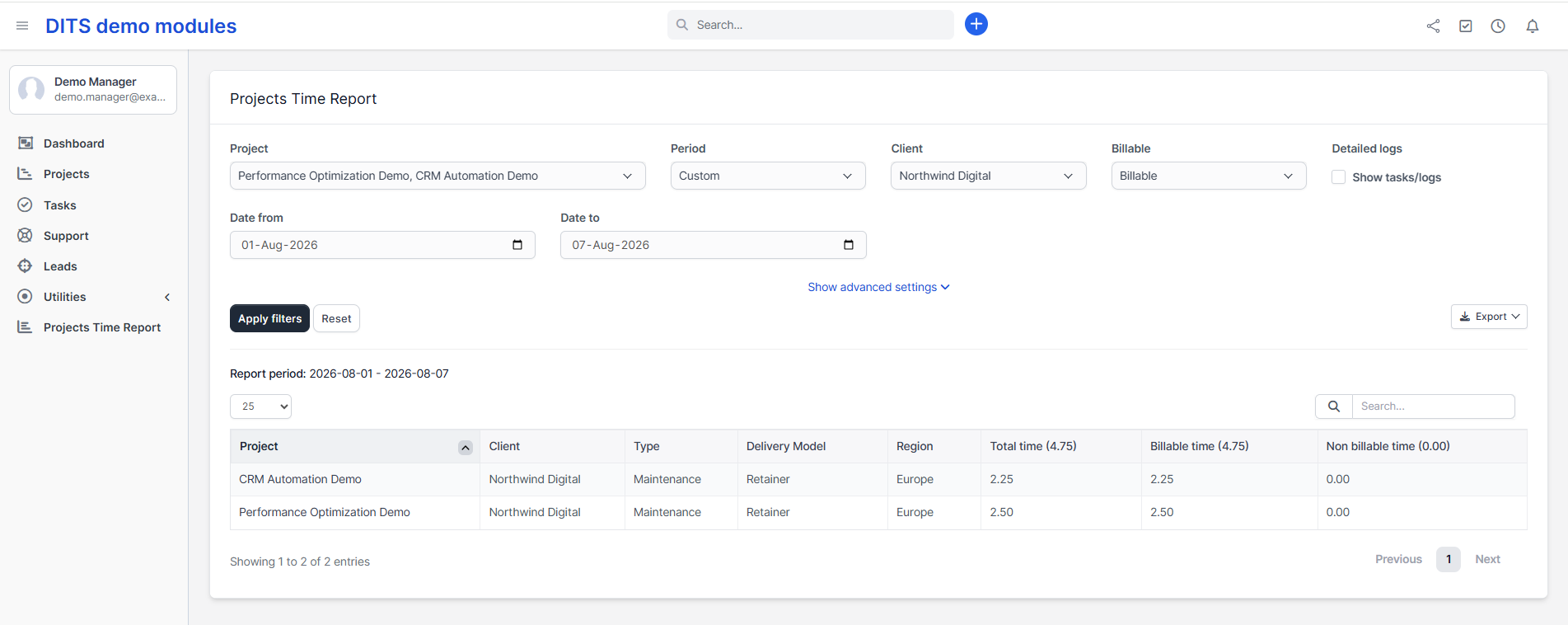Click the Date from field 01-Aug-2026
The height and width of the screenshot is (625, 1568).
pos(382,245)
